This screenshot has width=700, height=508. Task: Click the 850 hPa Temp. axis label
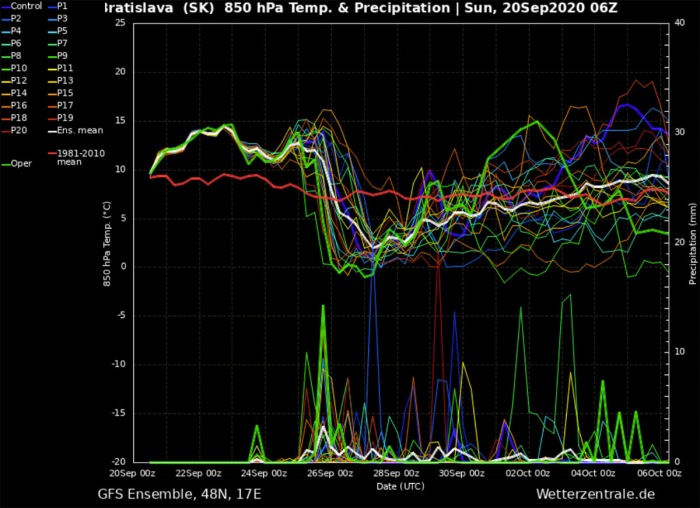tap(107, 244)
